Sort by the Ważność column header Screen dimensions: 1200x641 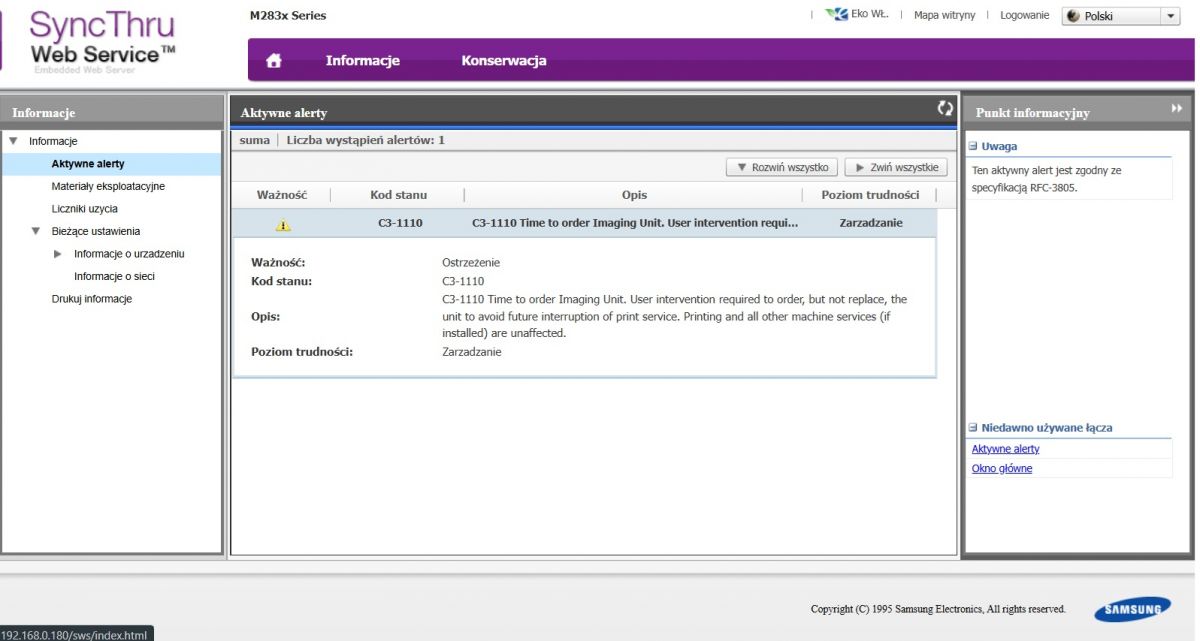tap(282, 195)
